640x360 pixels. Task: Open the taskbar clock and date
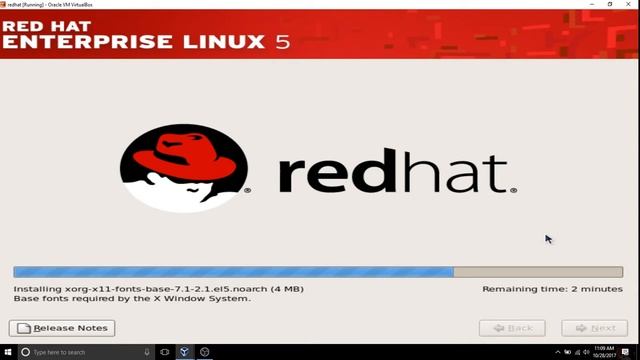click(x=604, y=352)
